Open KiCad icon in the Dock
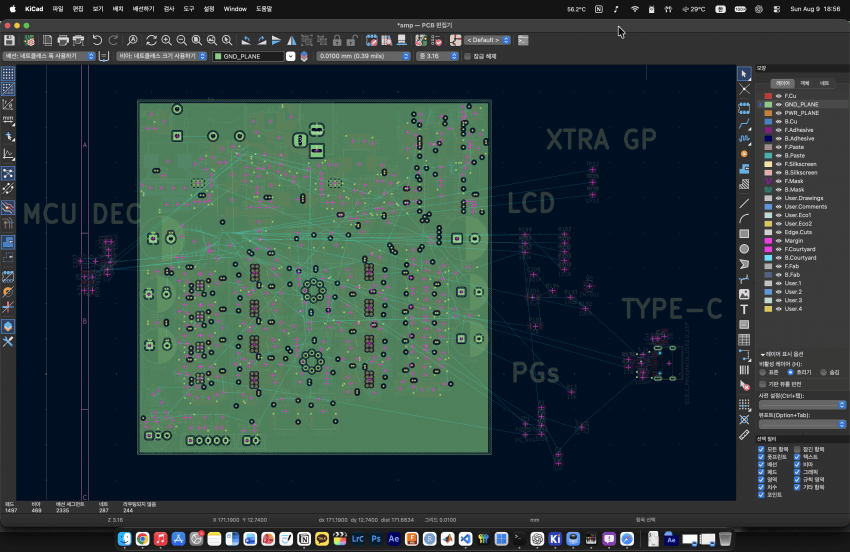 click(555, 538)
